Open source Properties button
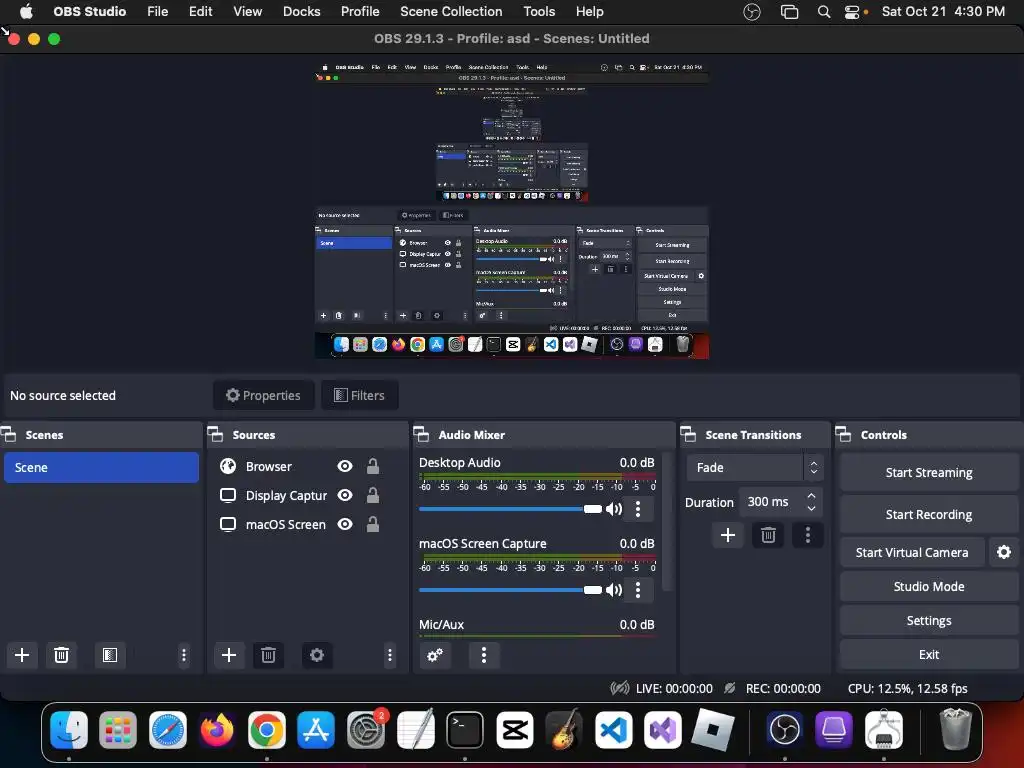Image resolution: width=1024 pixels, height=768 pixels. [264, 395]
